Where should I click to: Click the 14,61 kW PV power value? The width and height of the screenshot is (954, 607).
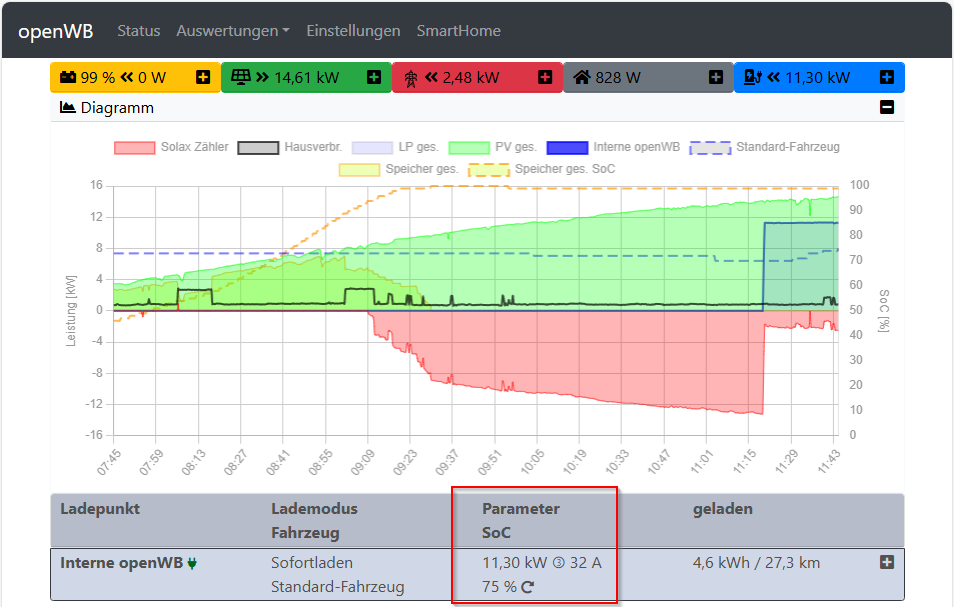[307, 77]
